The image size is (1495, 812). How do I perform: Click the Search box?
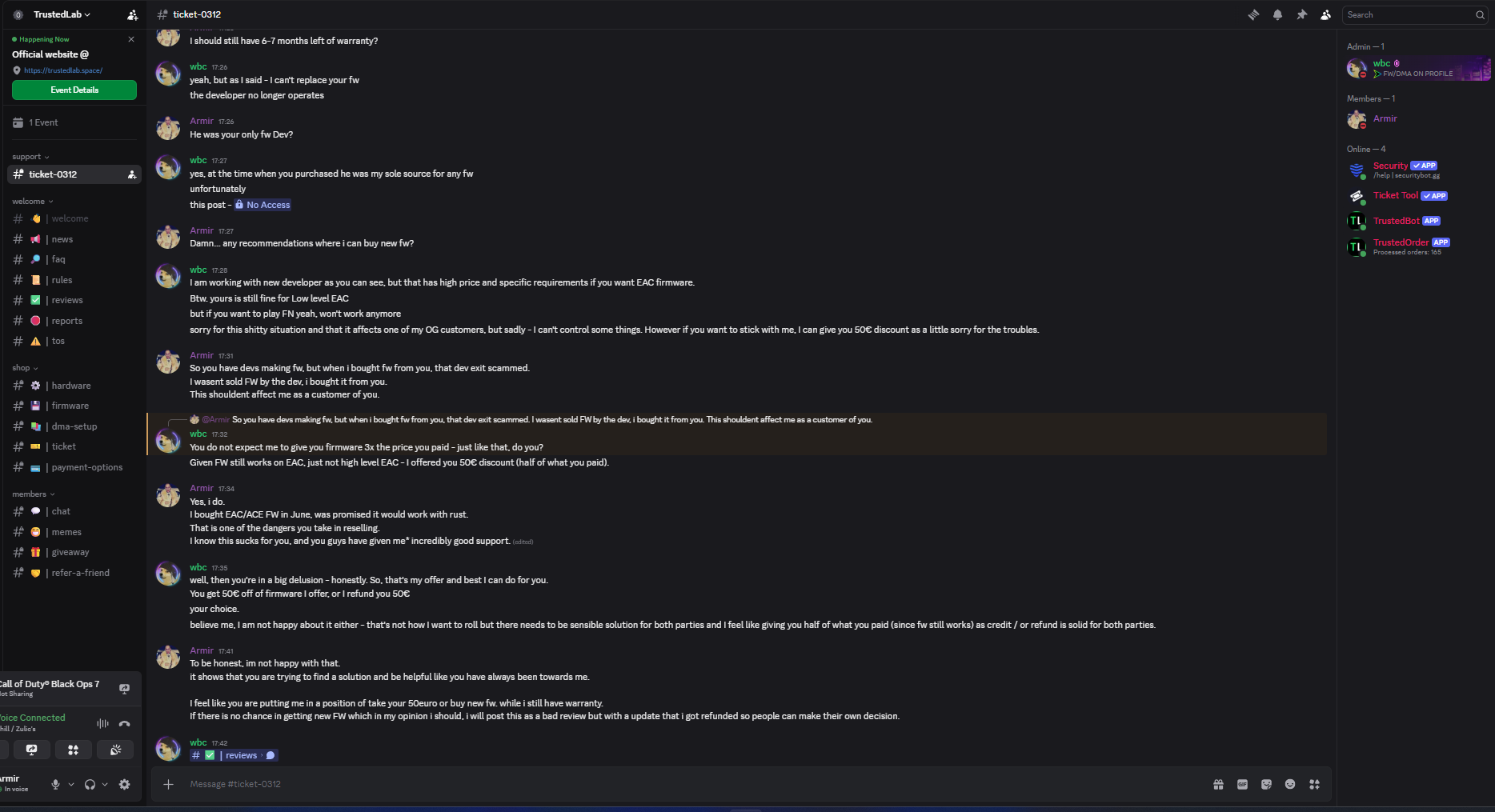(1409, 14)
